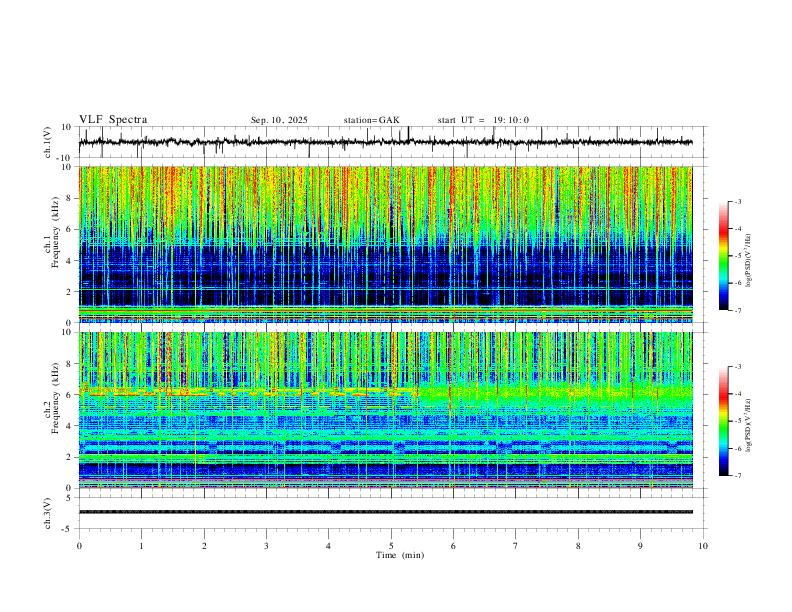792x612 pixels.
Task: Click the ch.1 spectrogram plot area
Action: coord(385,244)
